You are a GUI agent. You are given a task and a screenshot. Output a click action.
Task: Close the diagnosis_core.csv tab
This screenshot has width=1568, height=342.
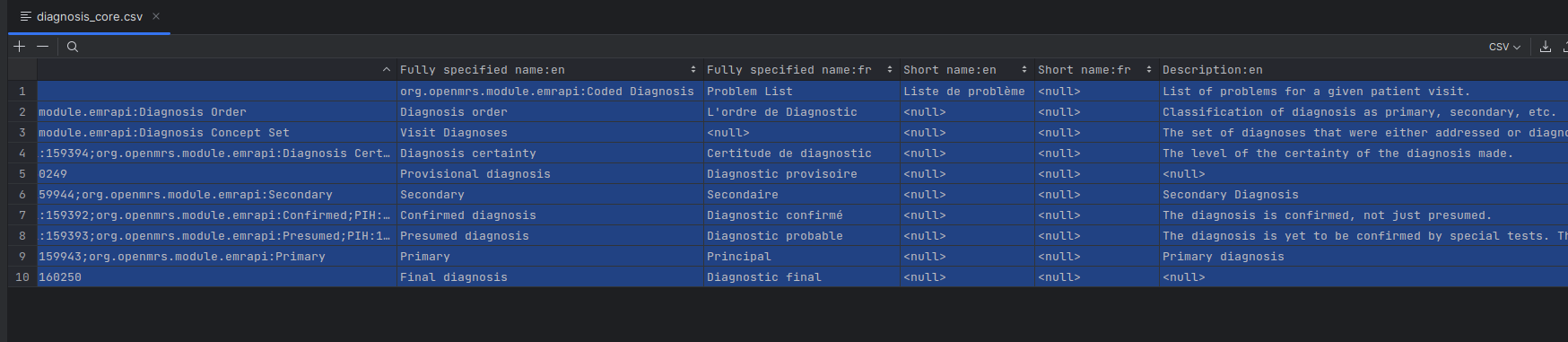click(156, 16)
